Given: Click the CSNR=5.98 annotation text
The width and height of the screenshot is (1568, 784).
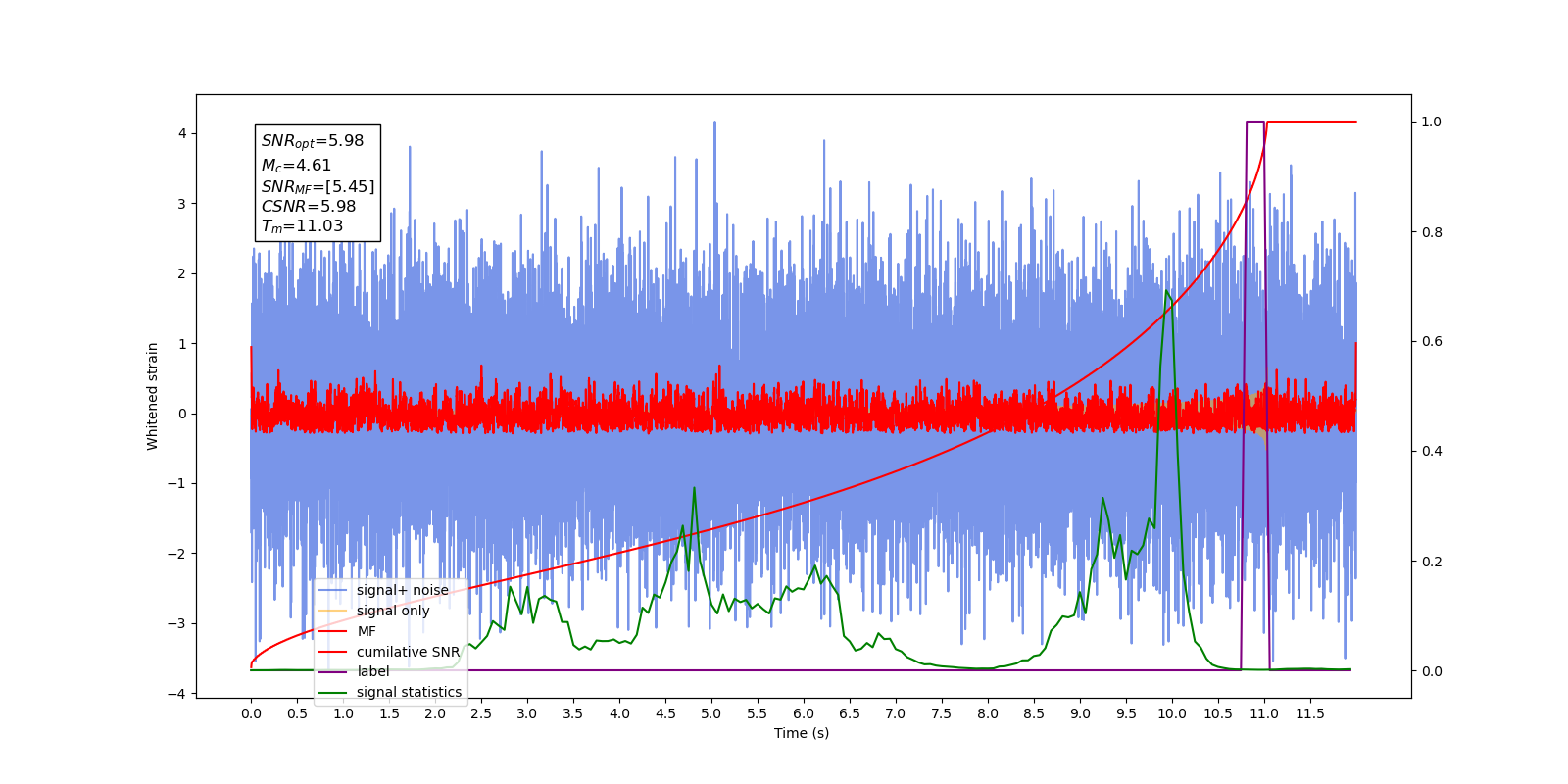Looking at the screenshot, I should coord(309,206).
